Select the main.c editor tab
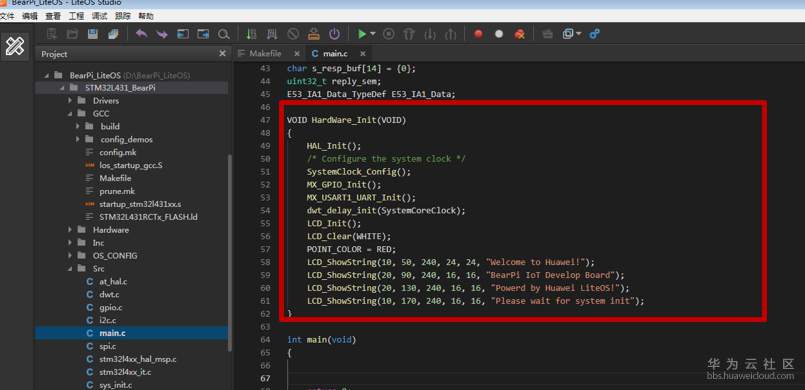The width and height of the screenshot is (805, 390). [x=339, y=53]
